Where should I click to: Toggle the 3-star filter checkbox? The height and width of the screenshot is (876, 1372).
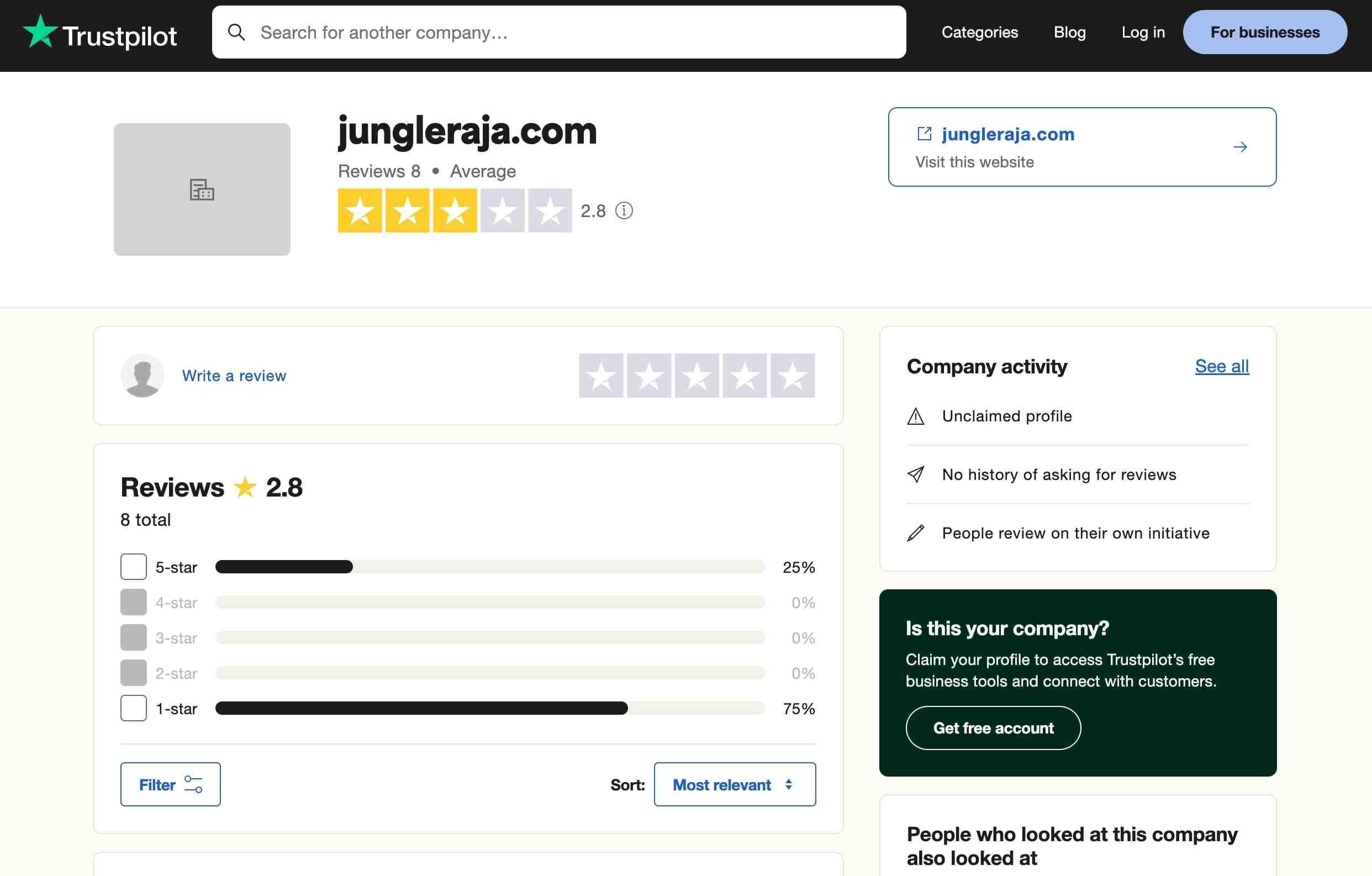point(133,638)
